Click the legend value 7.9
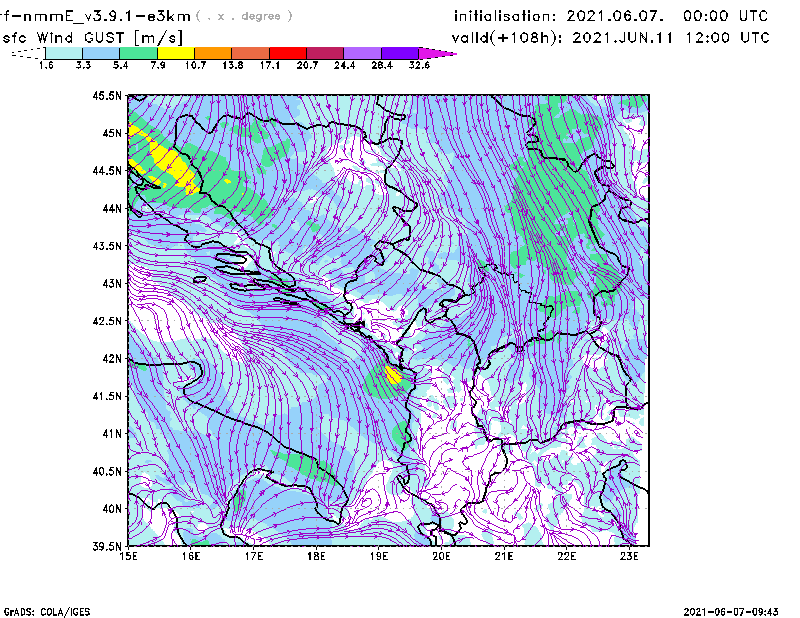800x618 pixels. (158, 65)
